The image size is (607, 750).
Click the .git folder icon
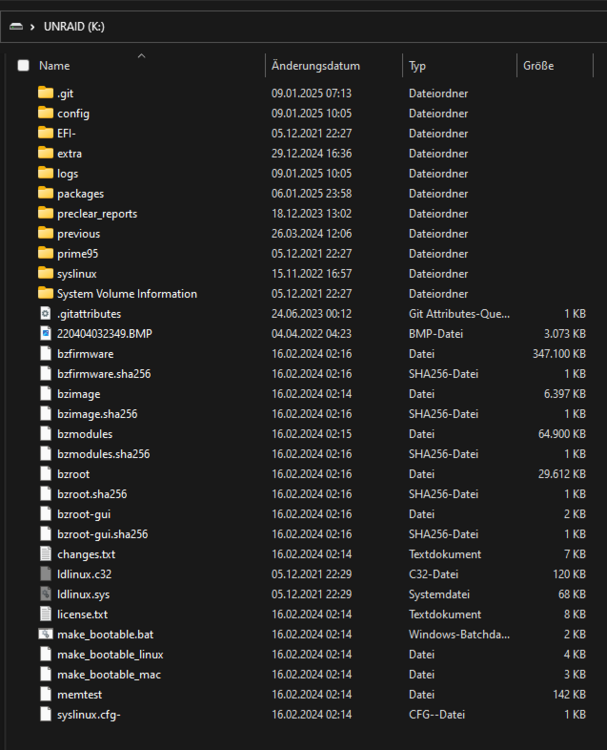point(45,92)
